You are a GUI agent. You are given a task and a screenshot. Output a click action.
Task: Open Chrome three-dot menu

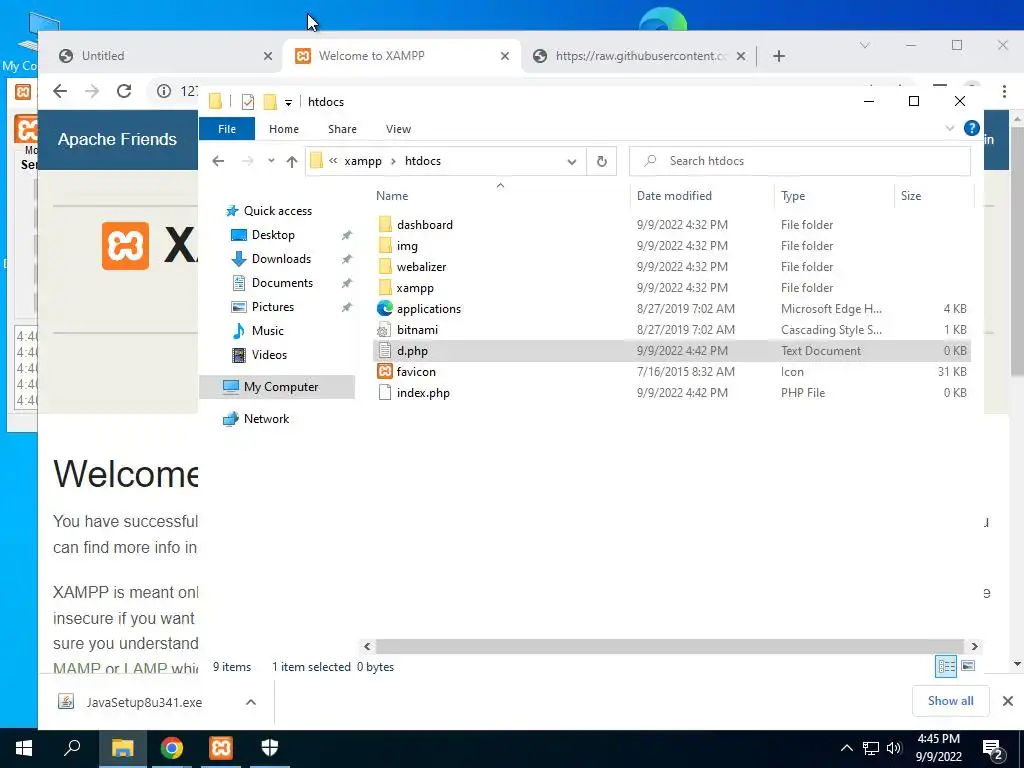(1004, 91)
